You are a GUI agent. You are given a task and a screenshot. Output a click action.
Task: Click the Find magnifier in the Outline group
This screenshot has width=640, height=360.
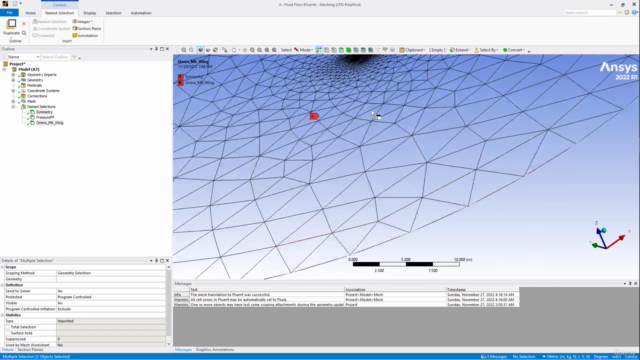coord(24,33)
